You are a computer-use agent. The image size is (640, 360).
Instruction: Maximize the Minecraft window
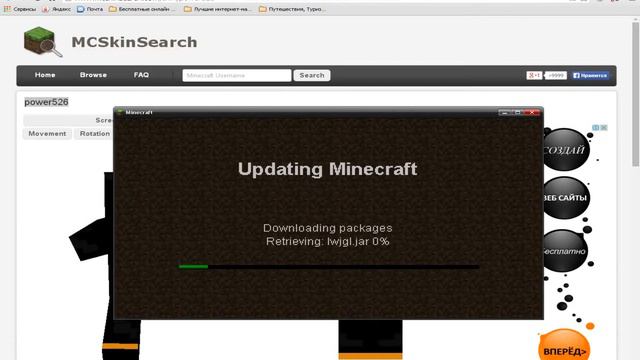(x=518, y=112)
